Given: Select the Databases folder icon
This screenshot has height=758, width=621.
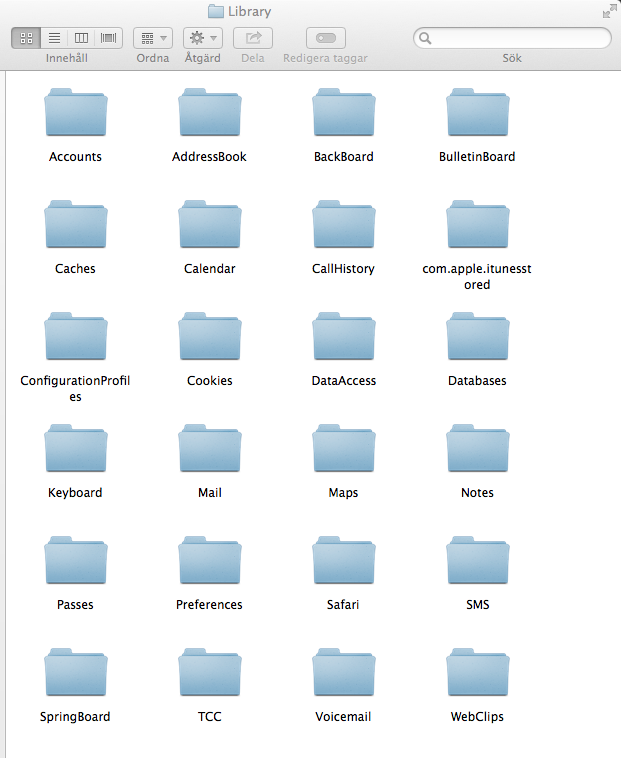Looking at the screenshot, I should tap(477, 336).
